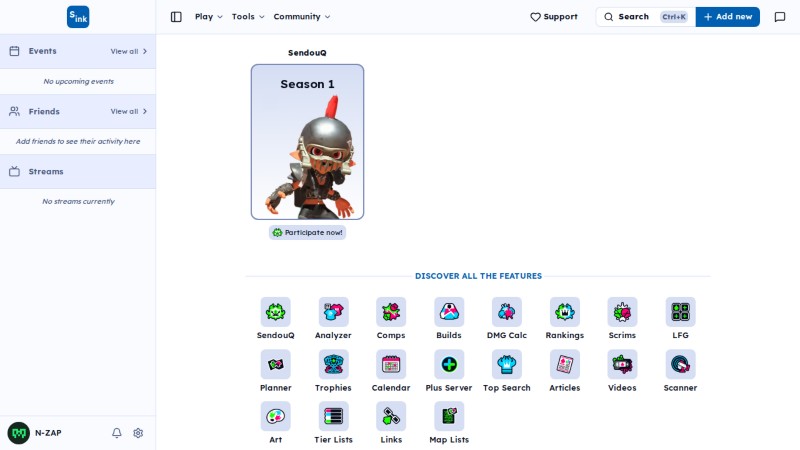Open the Scrims feature icon
This screenshot has width=800, height=450.
point(622,312)
